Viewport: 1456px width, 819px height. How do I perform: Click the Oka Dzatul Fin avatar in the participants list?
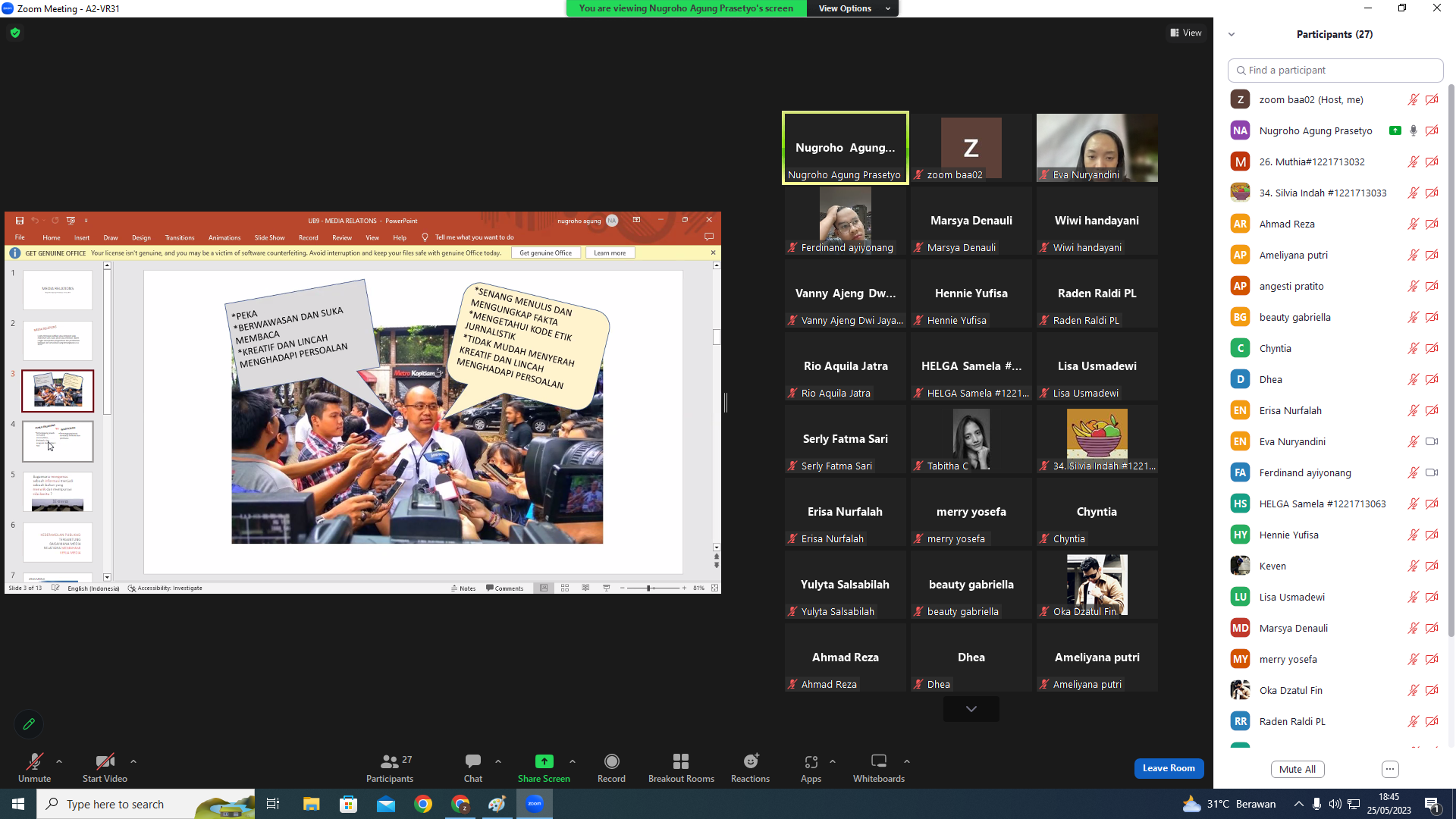click(x=1240, y=690)
